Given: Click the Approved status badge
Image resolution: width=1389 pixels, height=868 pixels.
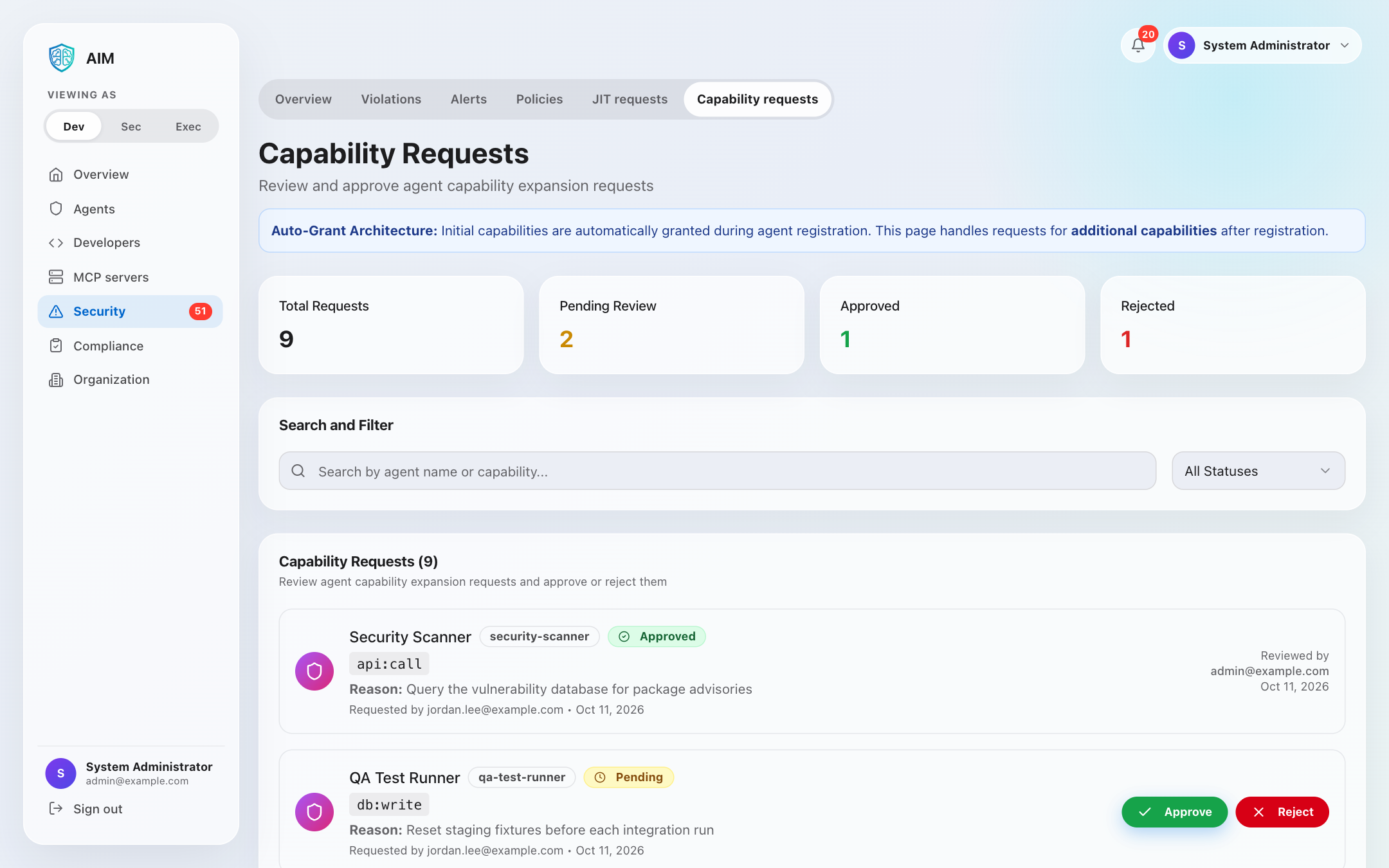Looking at the screenshot, I should [x=657, y=637].
